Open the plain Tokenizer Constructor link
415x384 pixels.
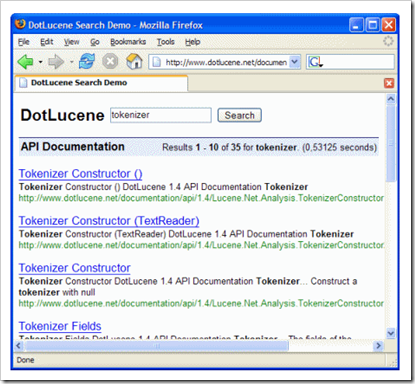(x=74, y=268)
